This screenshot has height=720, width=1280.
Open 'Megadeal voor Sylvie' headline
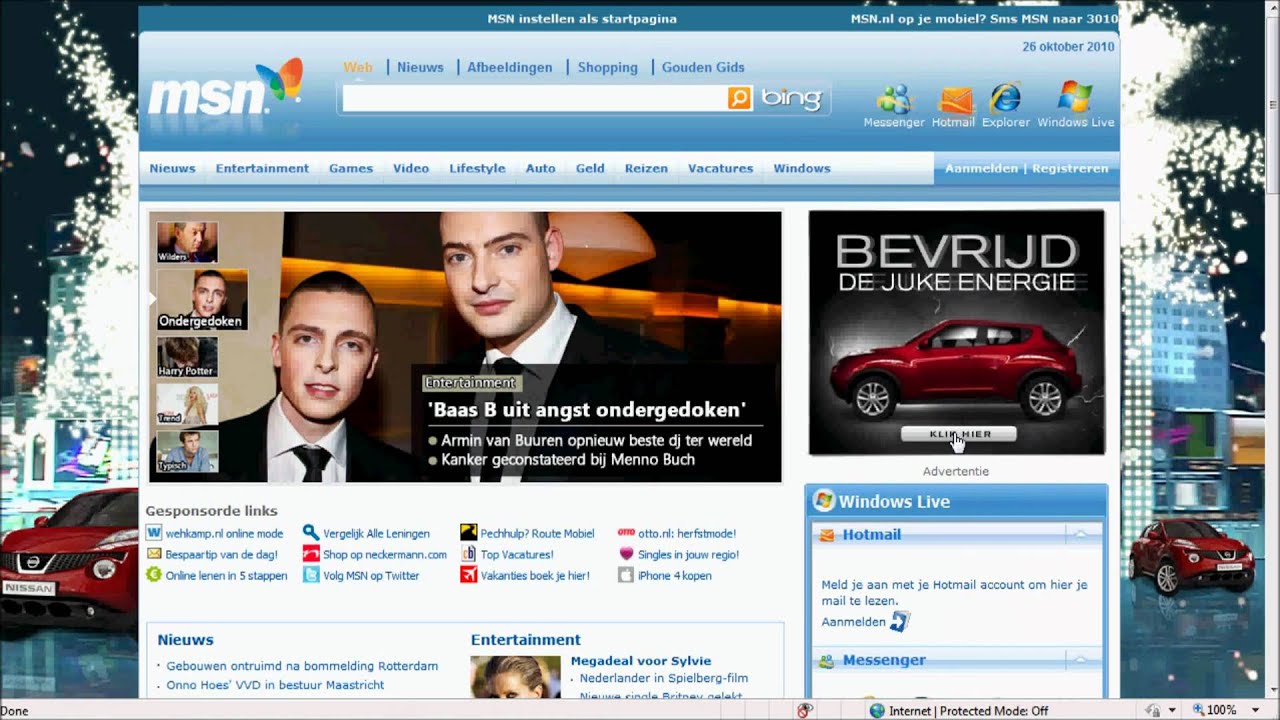[x=641, y=660]
